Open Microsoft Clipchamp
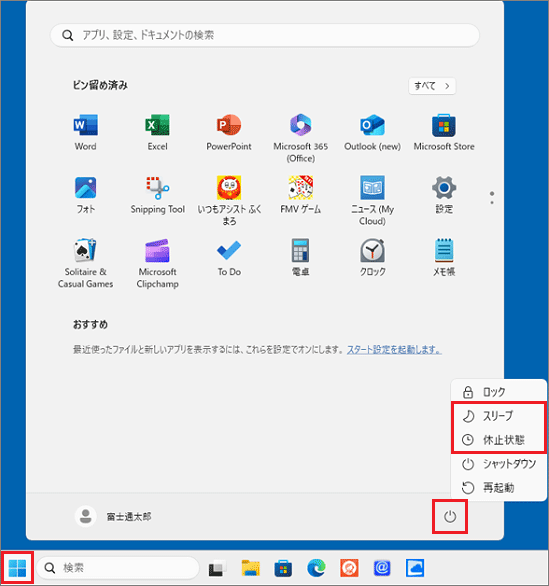Viewport: 549px width, 586px height. tap(157, 263)
